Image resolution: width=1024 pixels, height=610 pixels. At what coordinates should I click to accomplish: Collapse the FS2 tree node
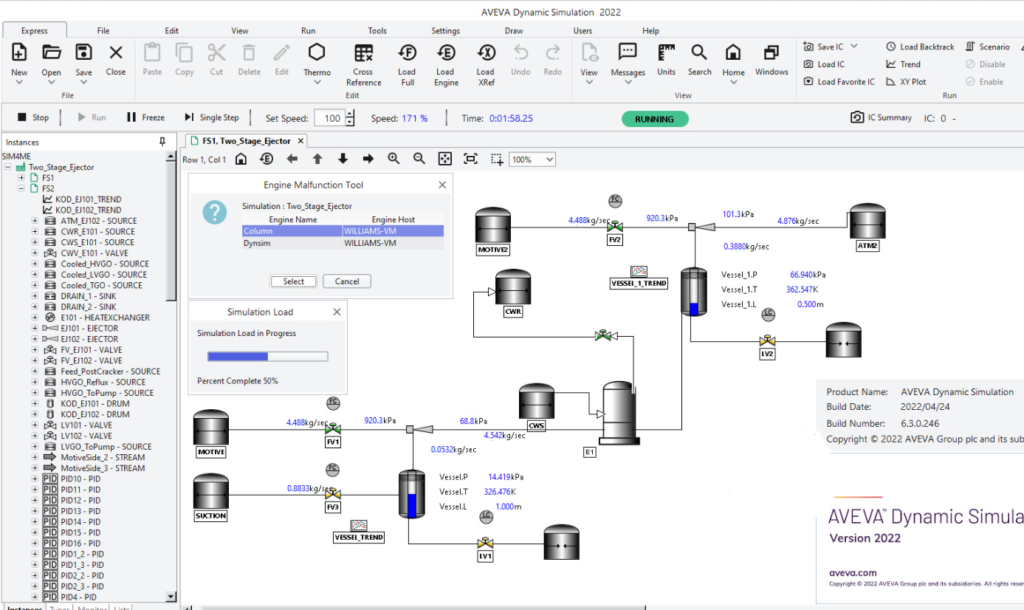click(21, 188)
